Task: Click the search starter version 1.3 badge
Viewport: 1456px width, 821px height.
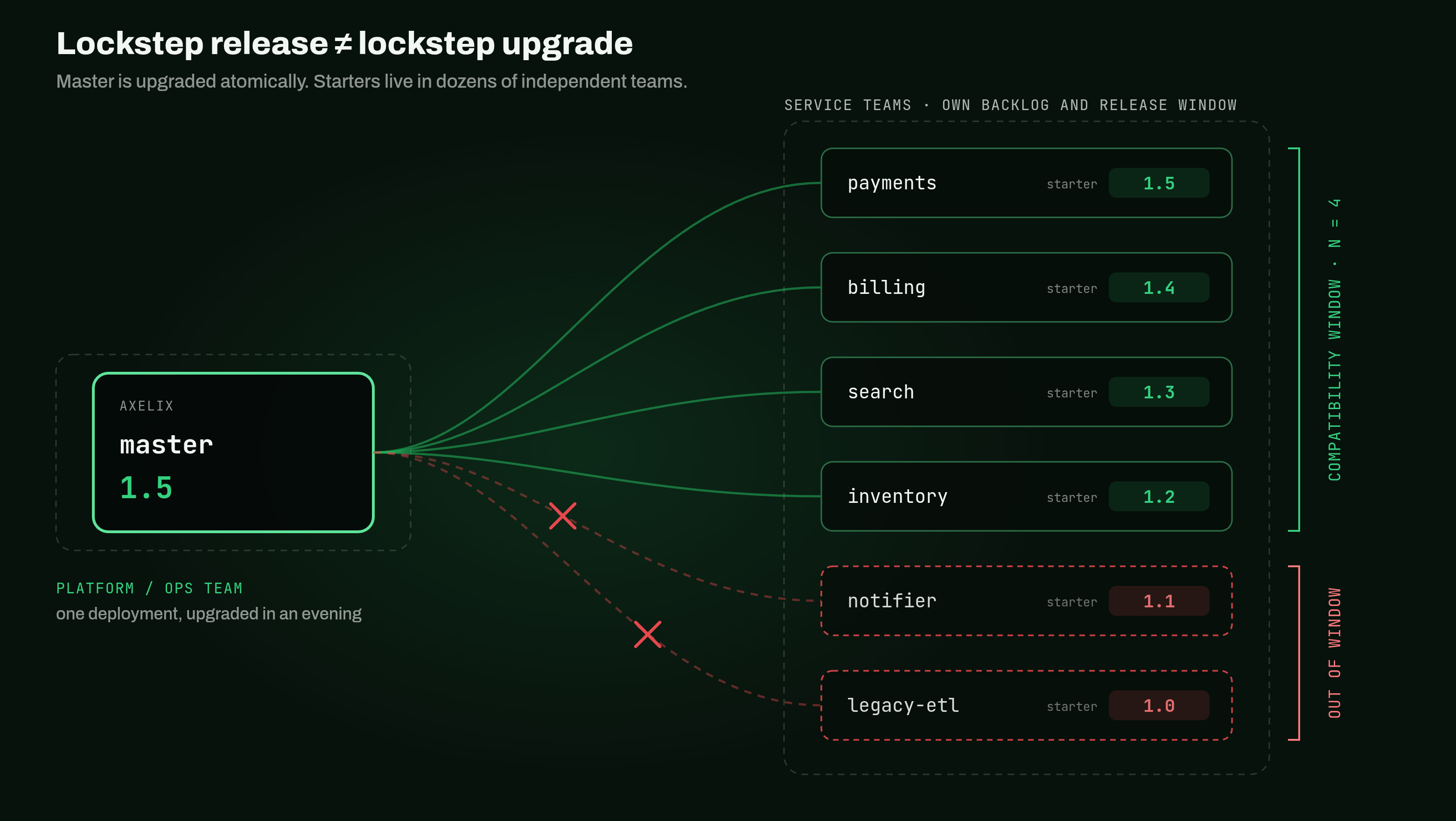Action: pos(1159,392)
